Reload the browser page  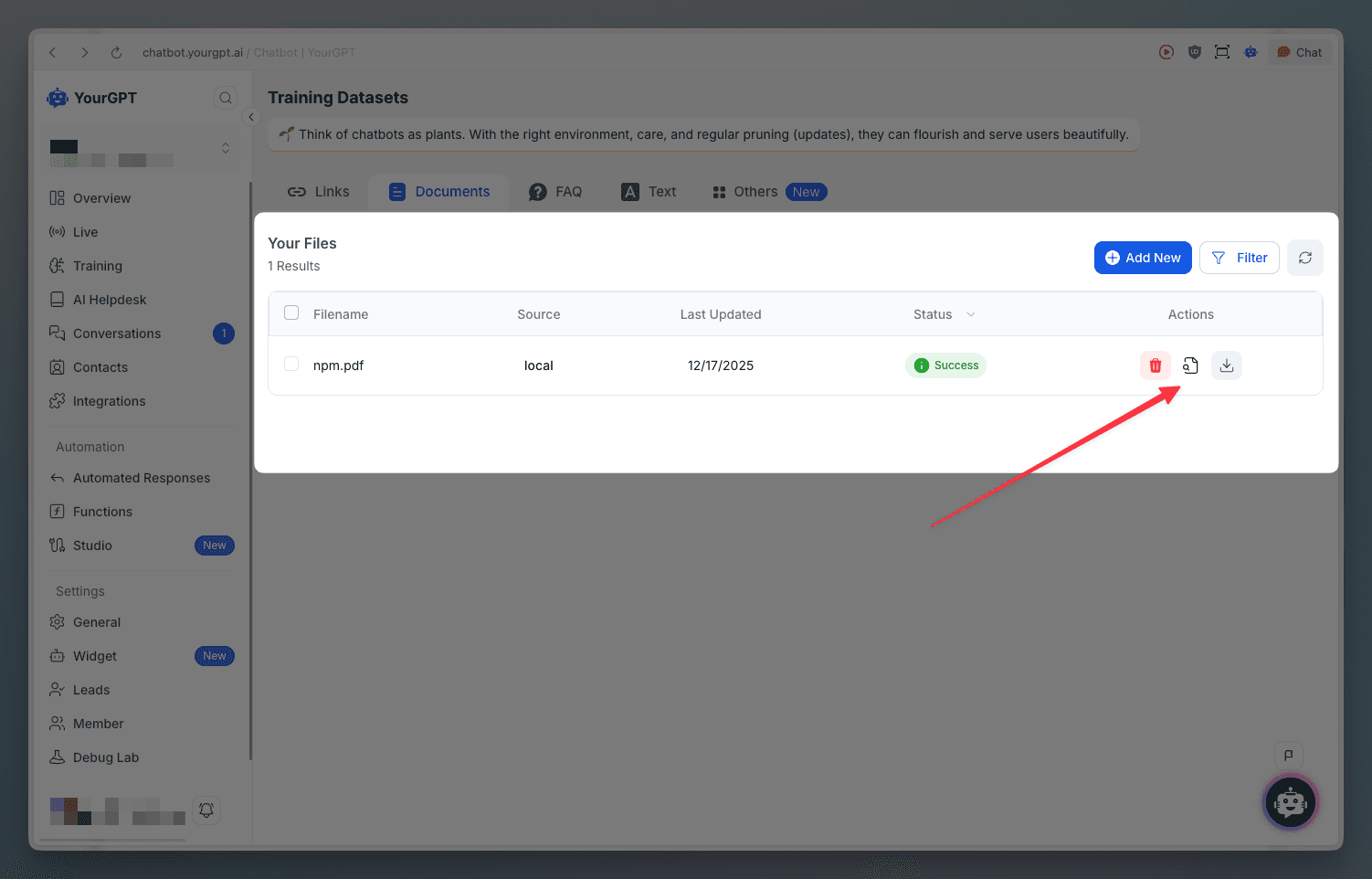(116, 53)
